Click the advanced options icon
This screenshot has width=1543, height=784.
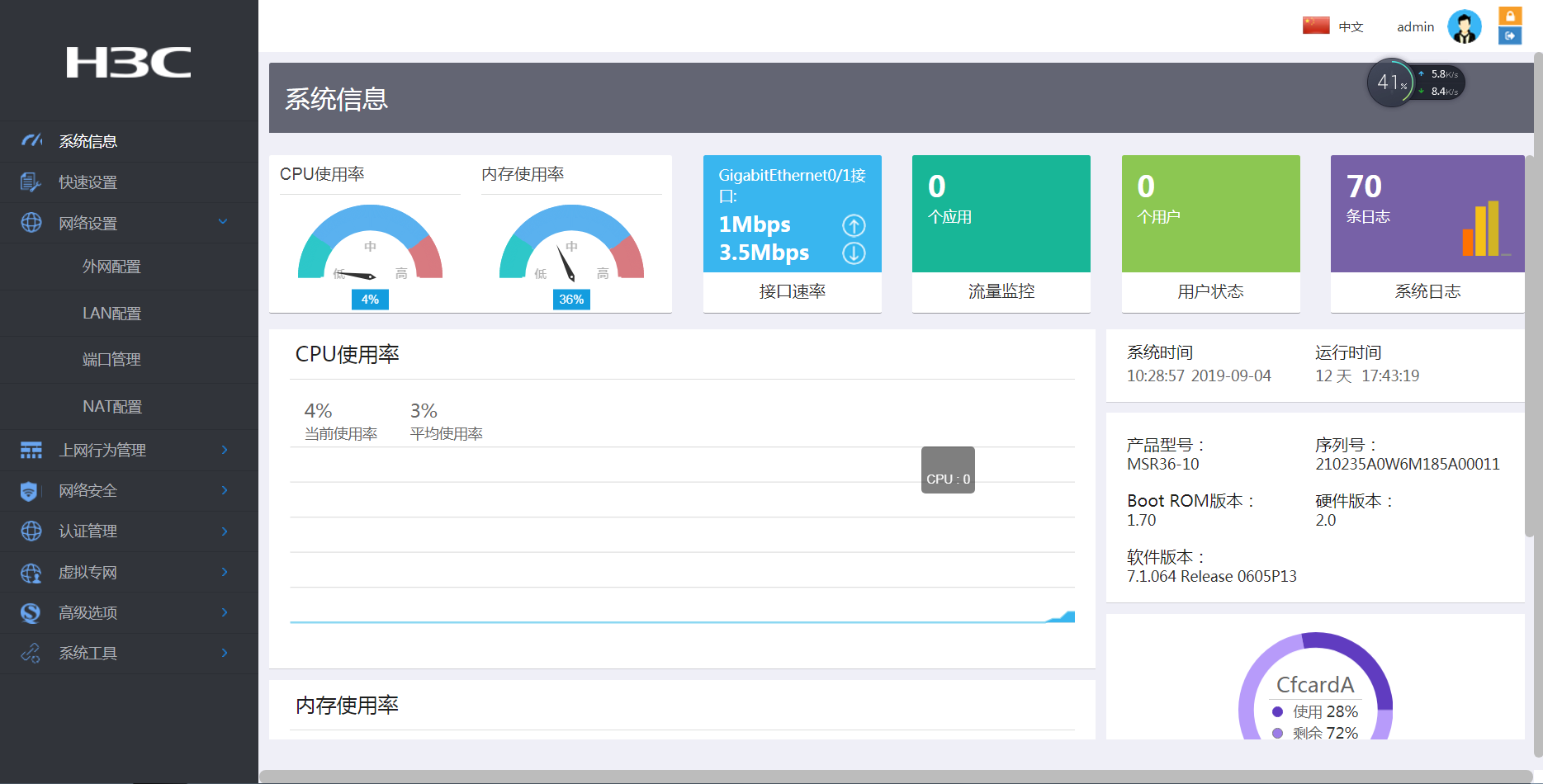pyautogui.click(x=31, y=612)
